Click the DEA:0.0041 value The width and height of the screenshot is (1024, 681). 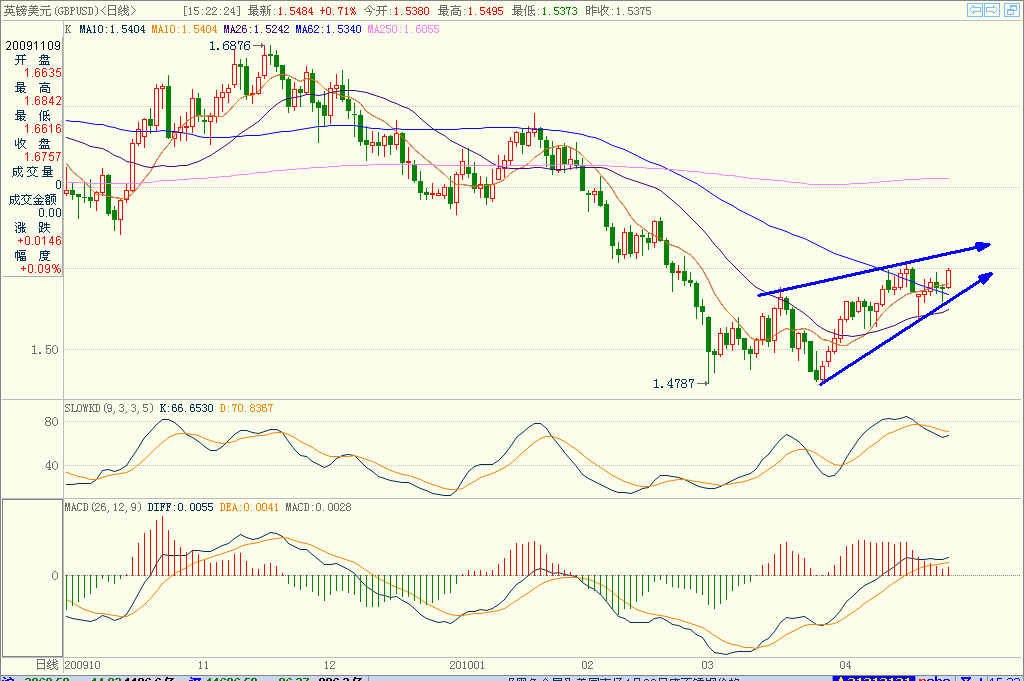[249, 507]
